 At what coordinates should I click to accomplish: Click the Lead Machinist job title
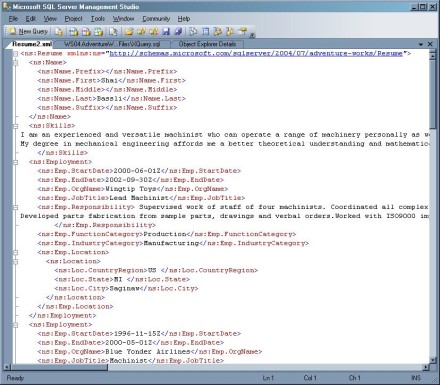click(x=139, y=198)
